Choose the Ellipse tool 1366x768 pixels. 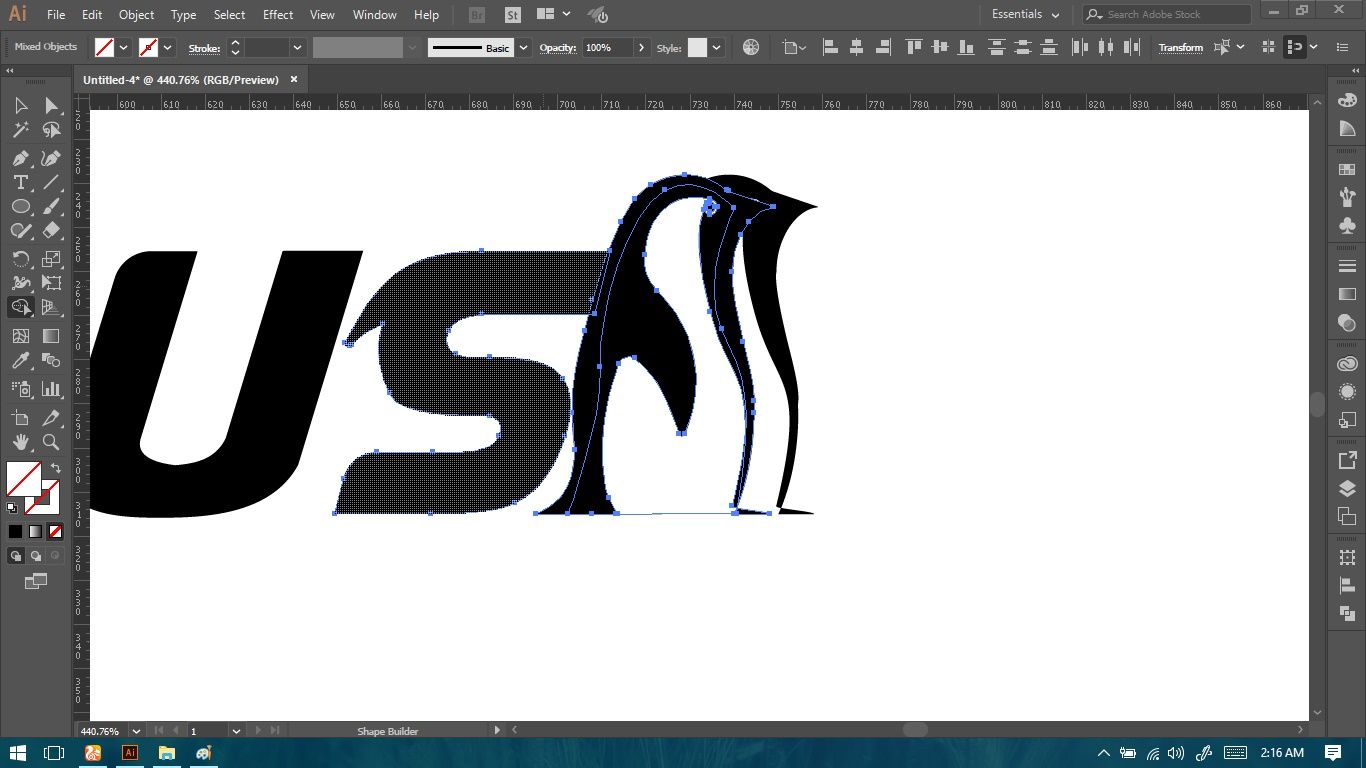[20, 206]
